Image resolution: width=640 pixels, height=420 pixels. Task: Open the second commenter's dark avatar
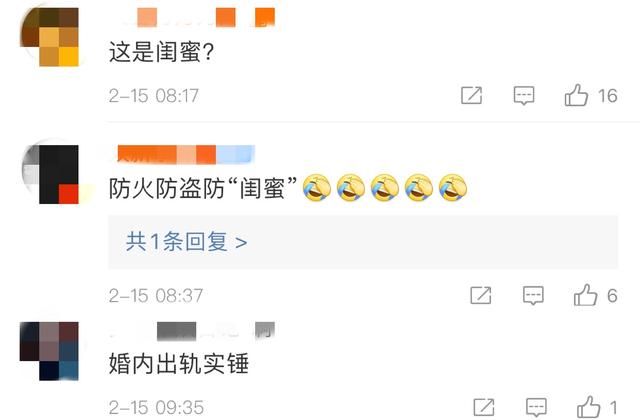[x=51, y=174]
